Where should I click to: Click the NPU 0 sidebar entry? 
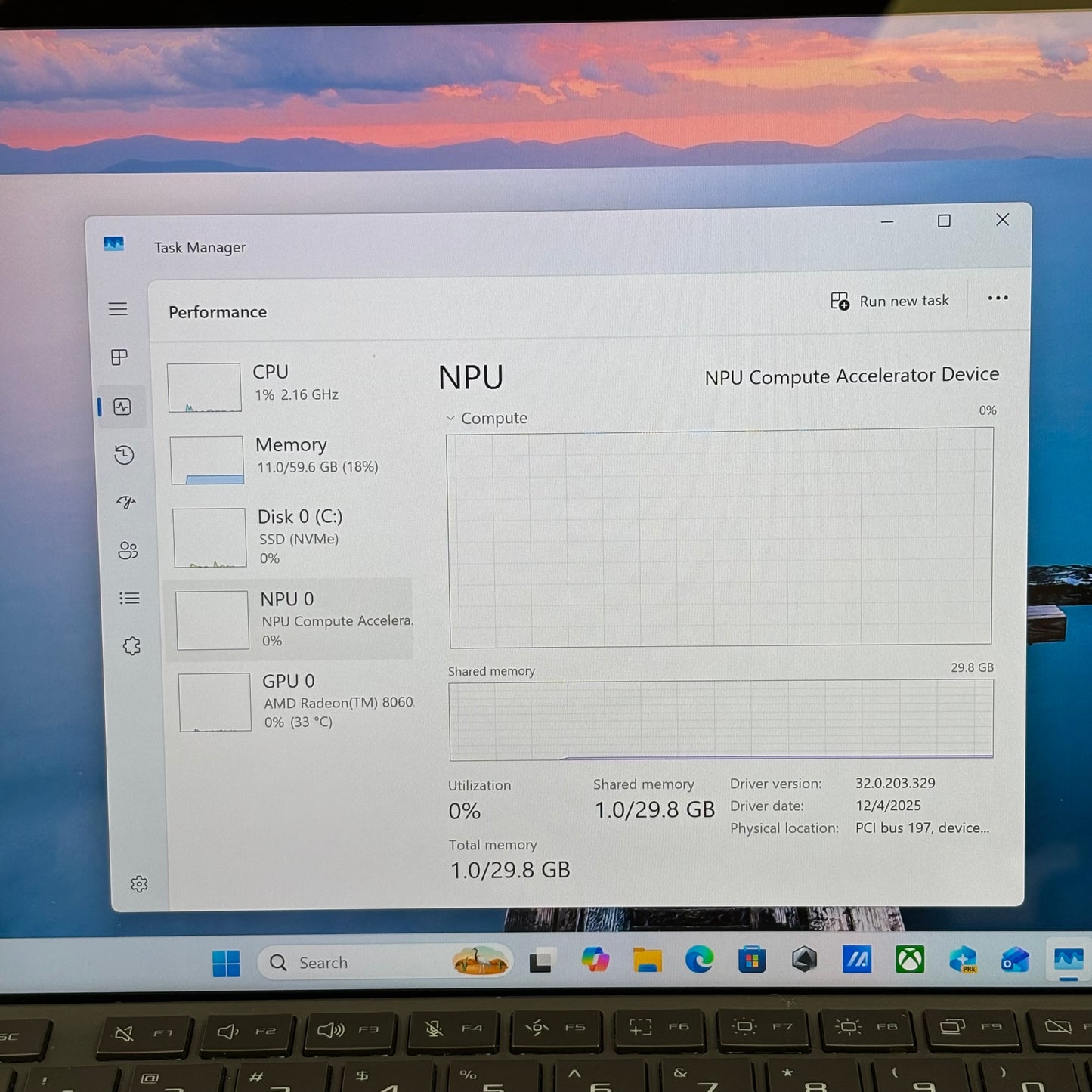click(x=291, y=618)
